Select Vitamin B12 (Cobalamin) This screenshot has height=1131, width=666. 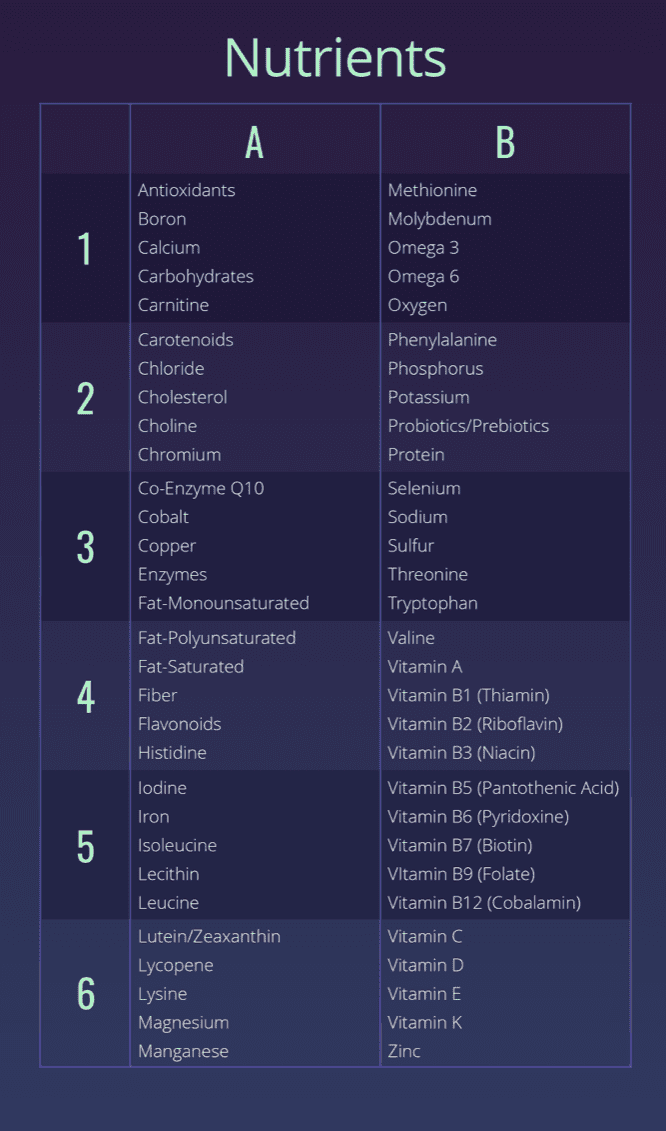(484, 902)
